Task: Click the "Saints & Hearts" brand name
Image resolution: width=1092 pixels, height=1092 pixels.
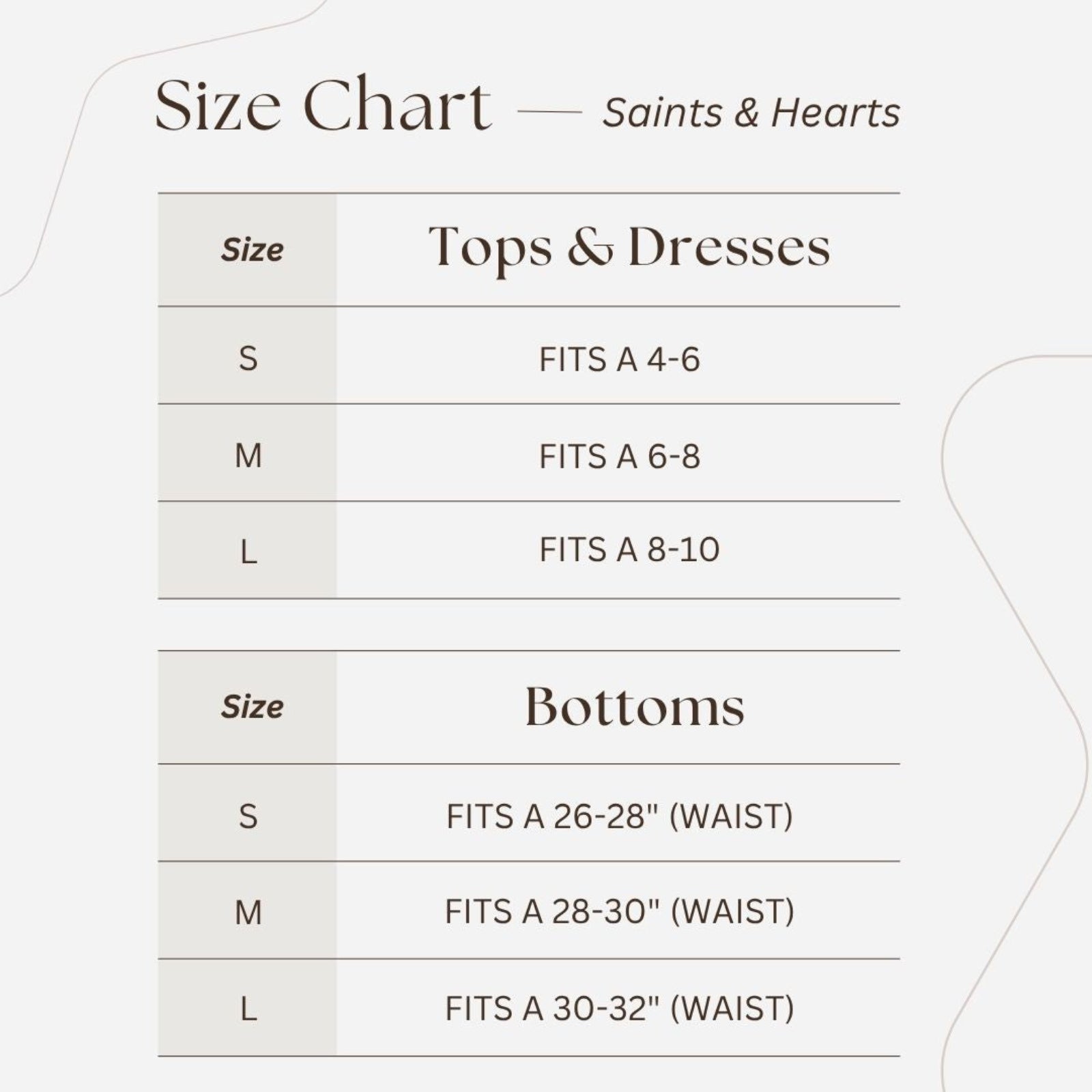Action: click(751, 113)
